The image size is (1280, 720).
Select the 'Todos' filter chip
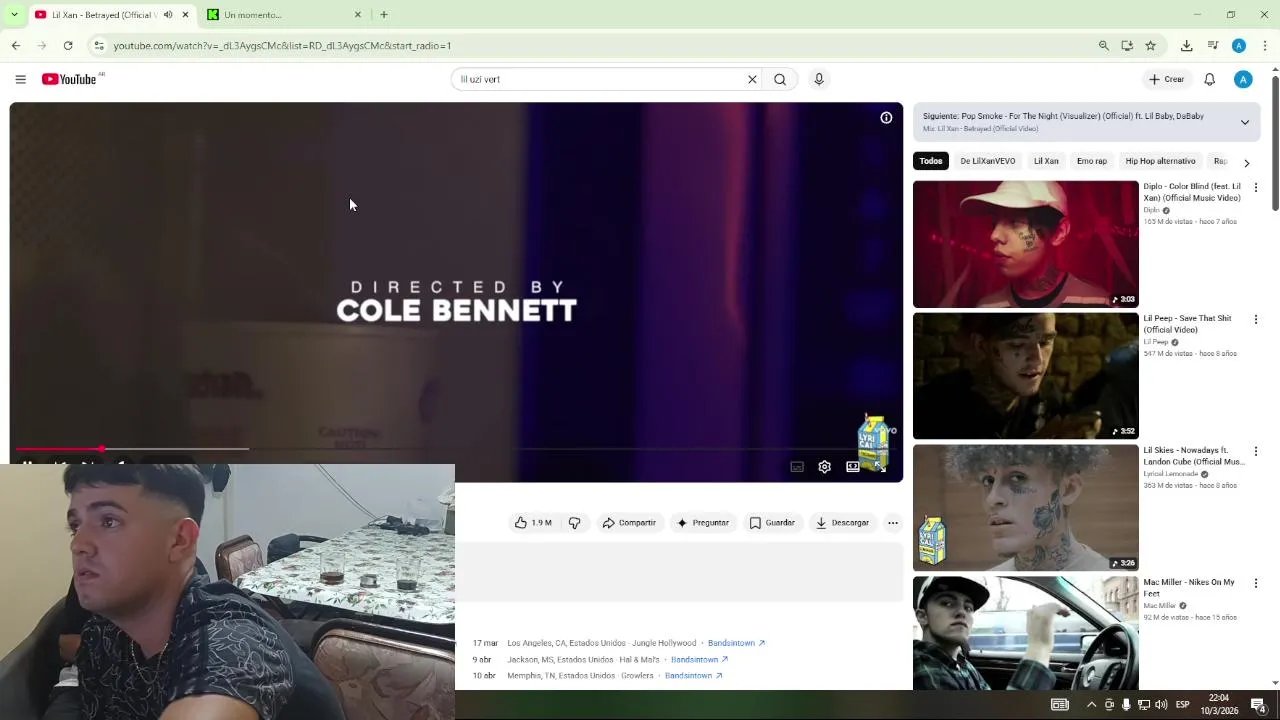(931, 161)
